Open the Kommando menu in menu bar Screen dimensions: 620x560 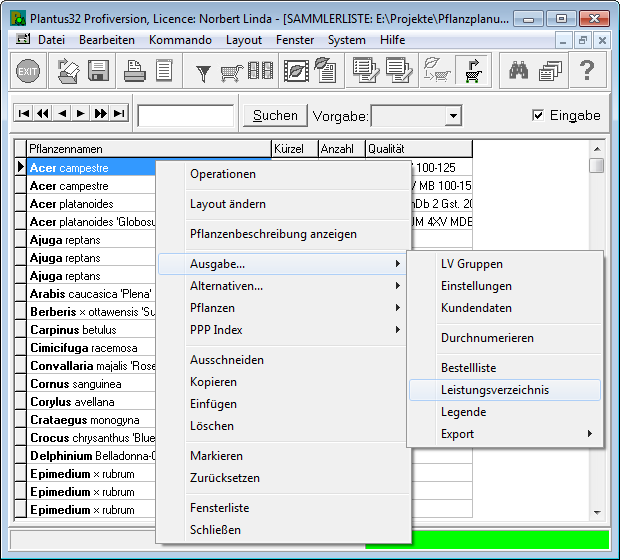coord(180,40)
